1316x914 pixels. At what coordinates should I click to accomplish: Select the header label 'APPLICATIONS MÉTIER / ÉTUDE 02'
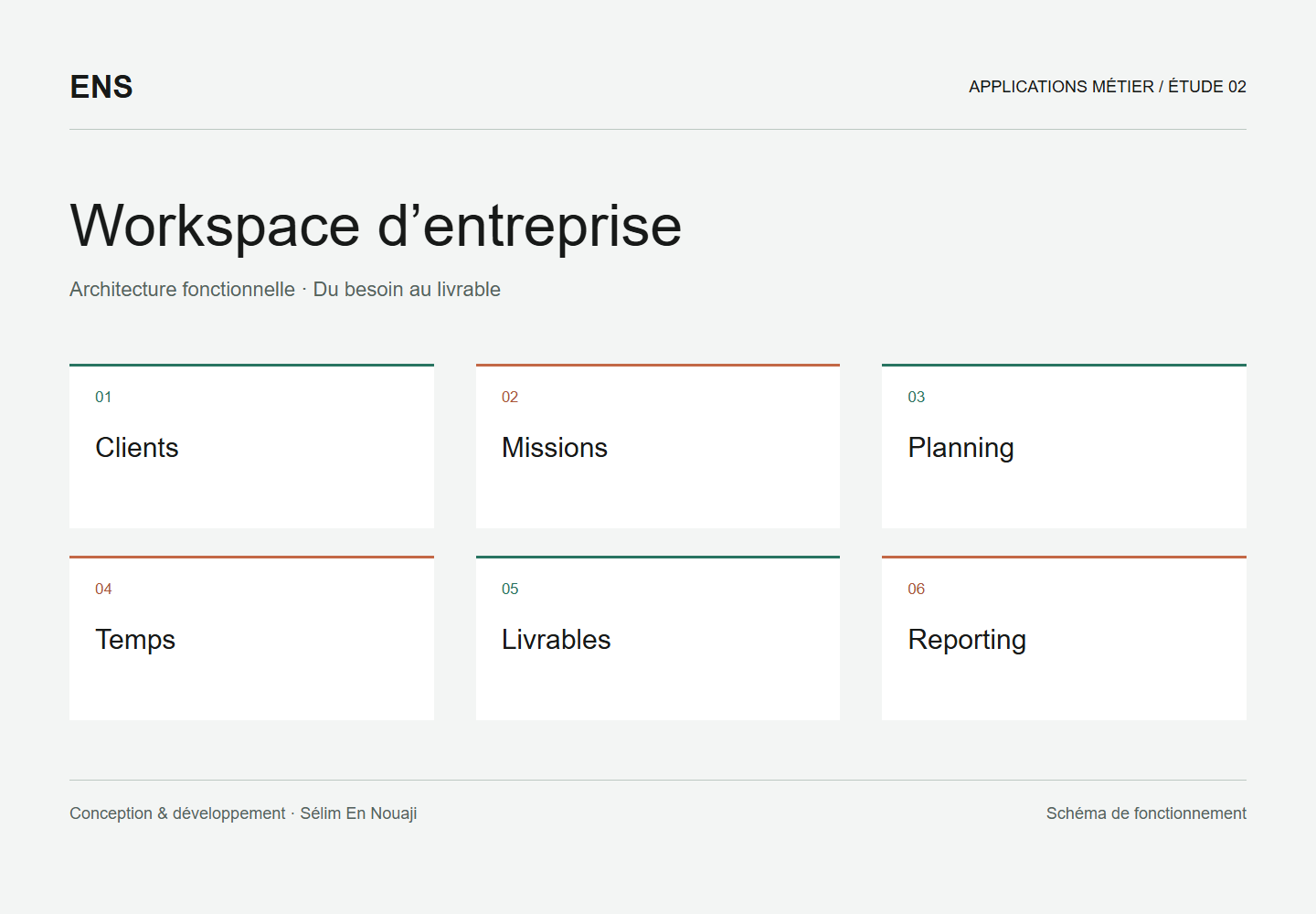1108,87
